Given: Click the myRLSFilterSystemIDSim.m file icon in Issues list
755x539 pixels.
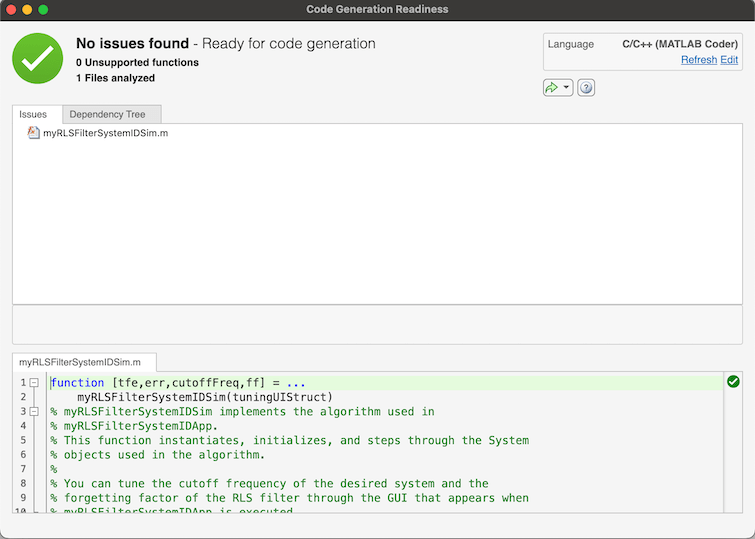Looking at the screenshot, I should click(x=34, y=132).
